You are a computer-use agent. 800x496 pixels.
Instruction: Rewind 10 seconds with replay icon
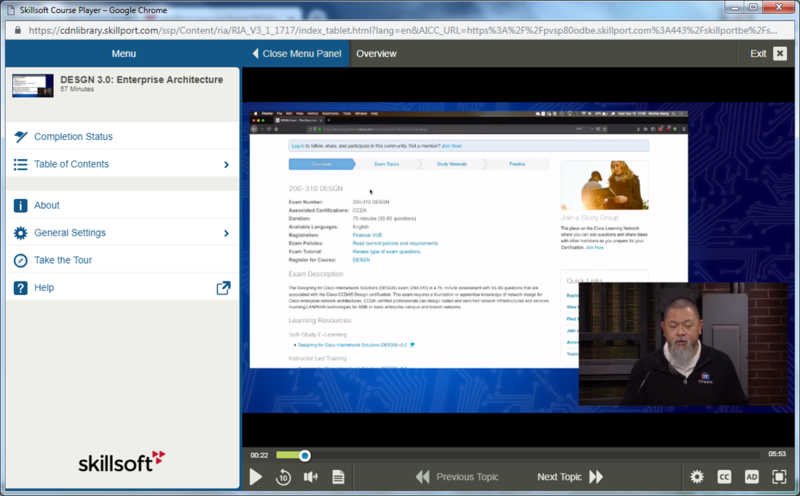(283, 477)
